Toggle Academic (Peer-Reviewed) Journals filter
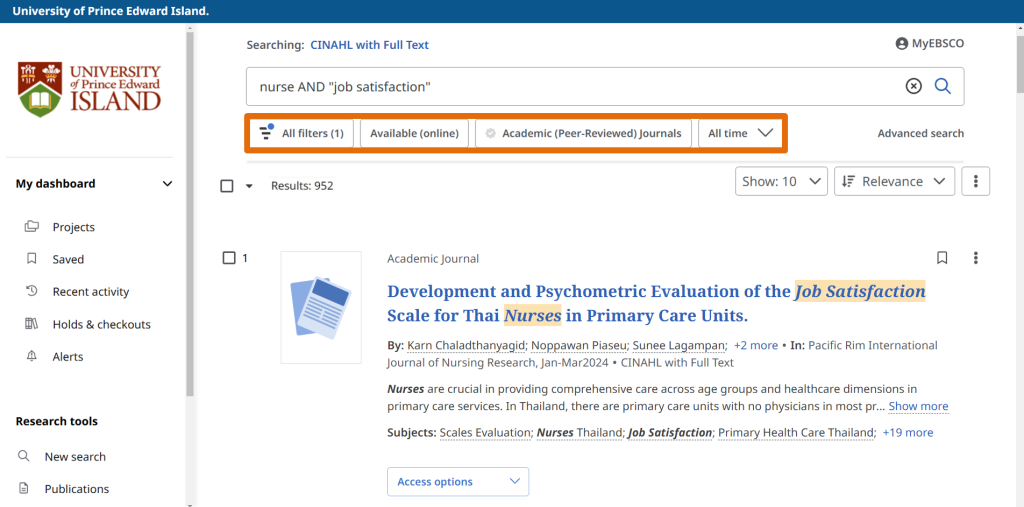1024x507 pixels. 583,133
